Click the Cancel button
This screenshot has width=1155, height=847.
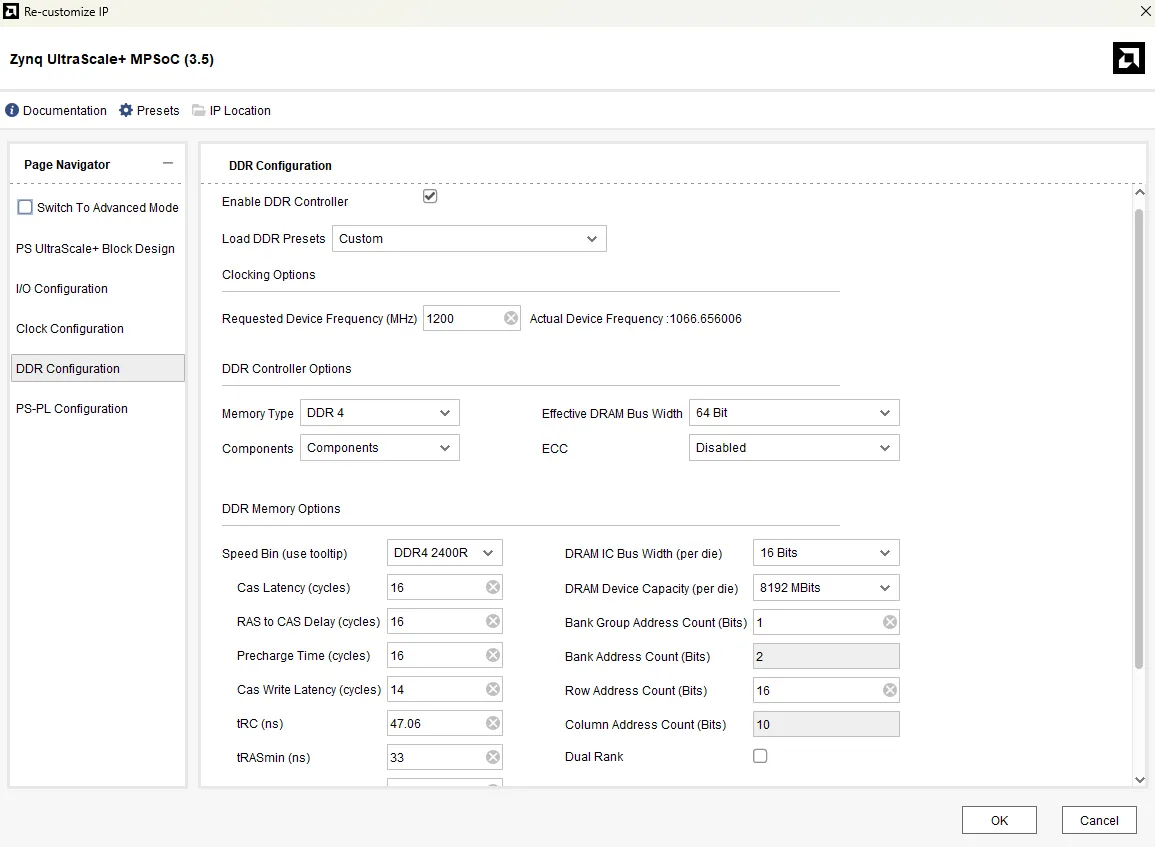(x=1098, y=820)
